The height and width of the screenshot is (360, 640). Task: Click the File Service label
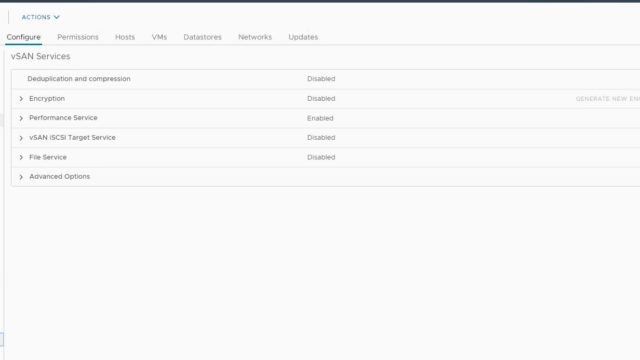[x=48, y=157]
